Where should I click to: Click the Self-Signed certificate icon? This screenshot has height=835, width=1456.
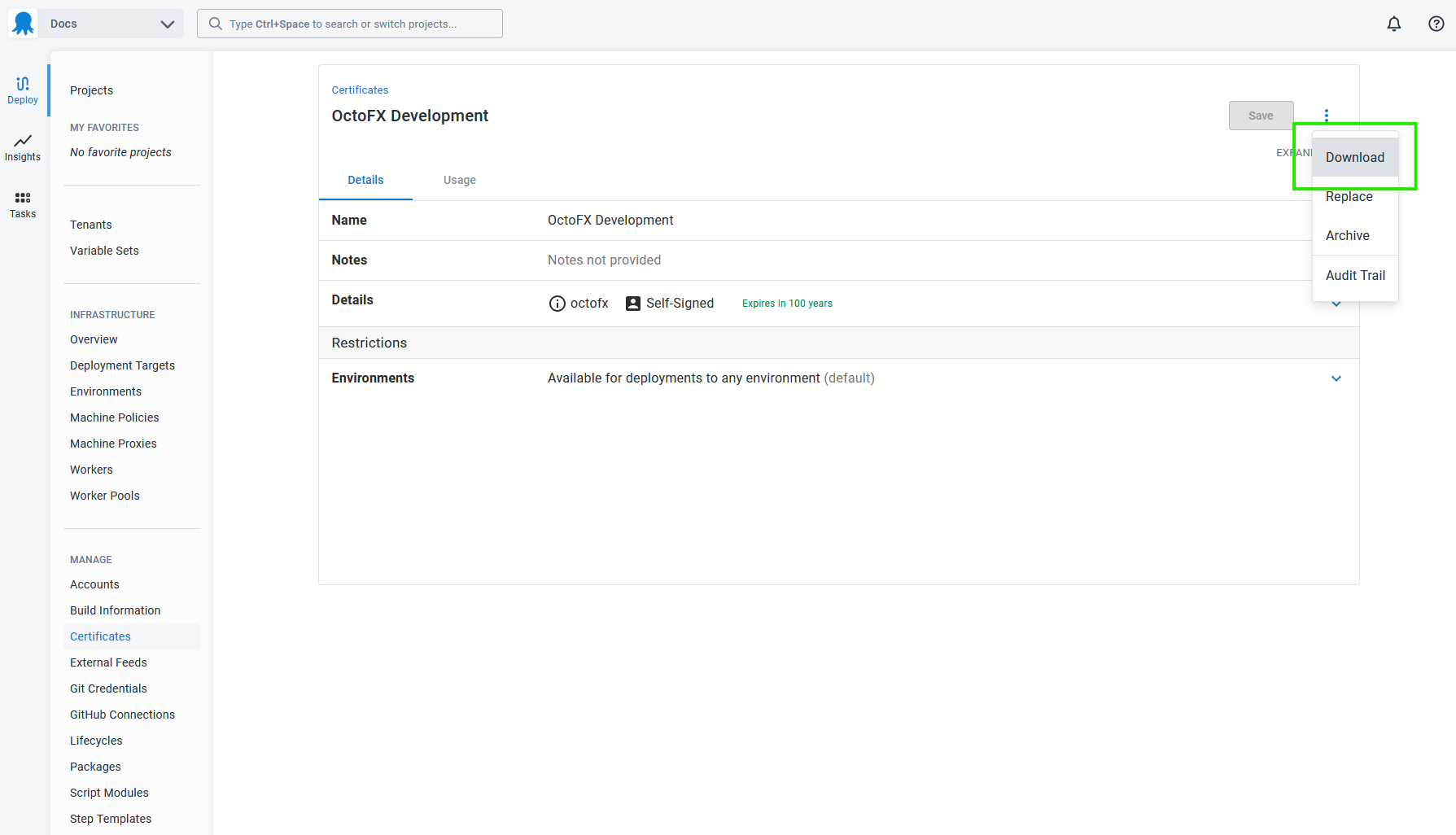[633, 304]
